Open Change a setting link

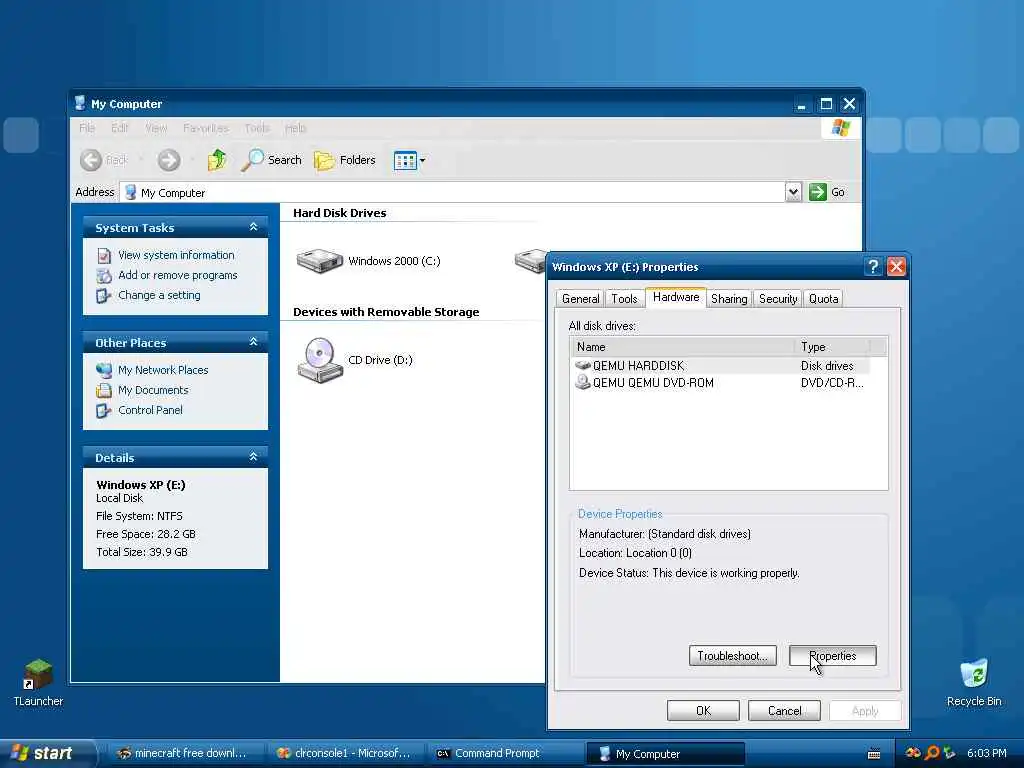click(159, 295)
